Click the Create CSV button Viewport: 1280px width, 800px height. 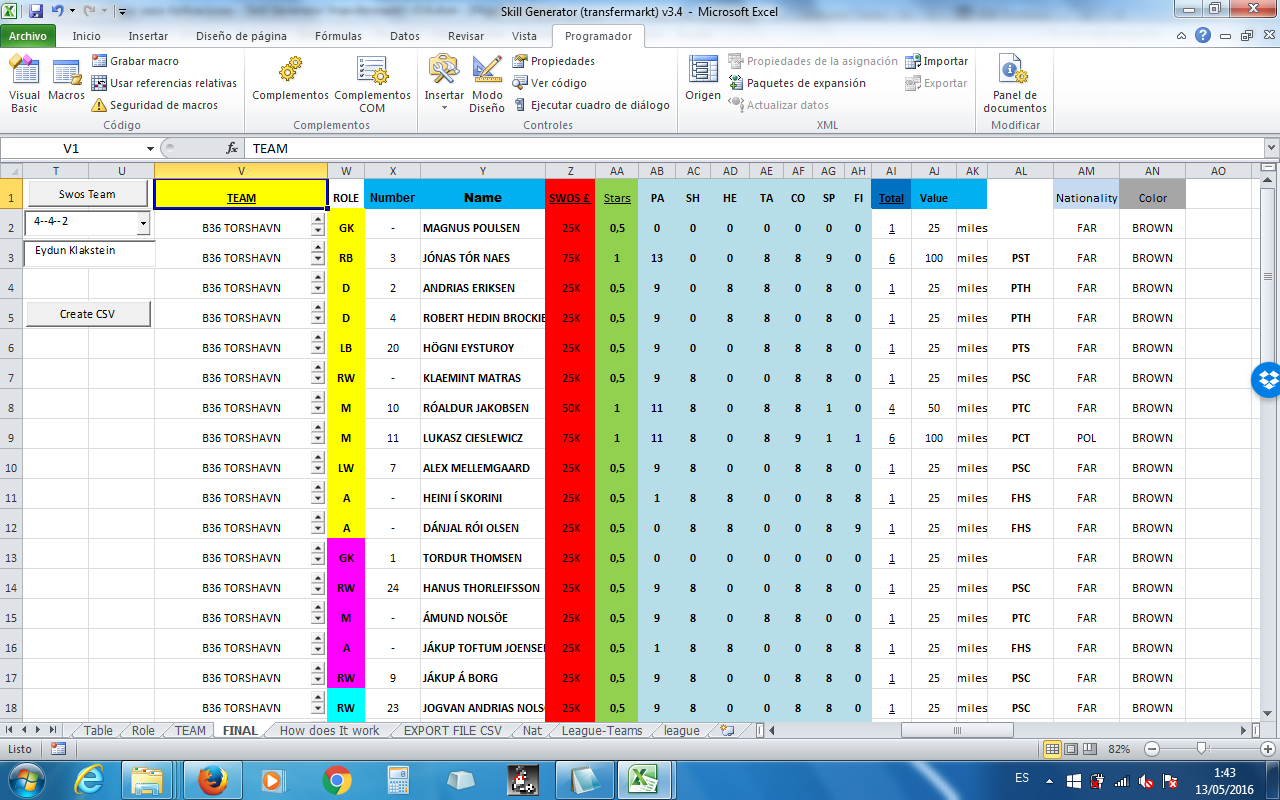(x=87, y=314)
